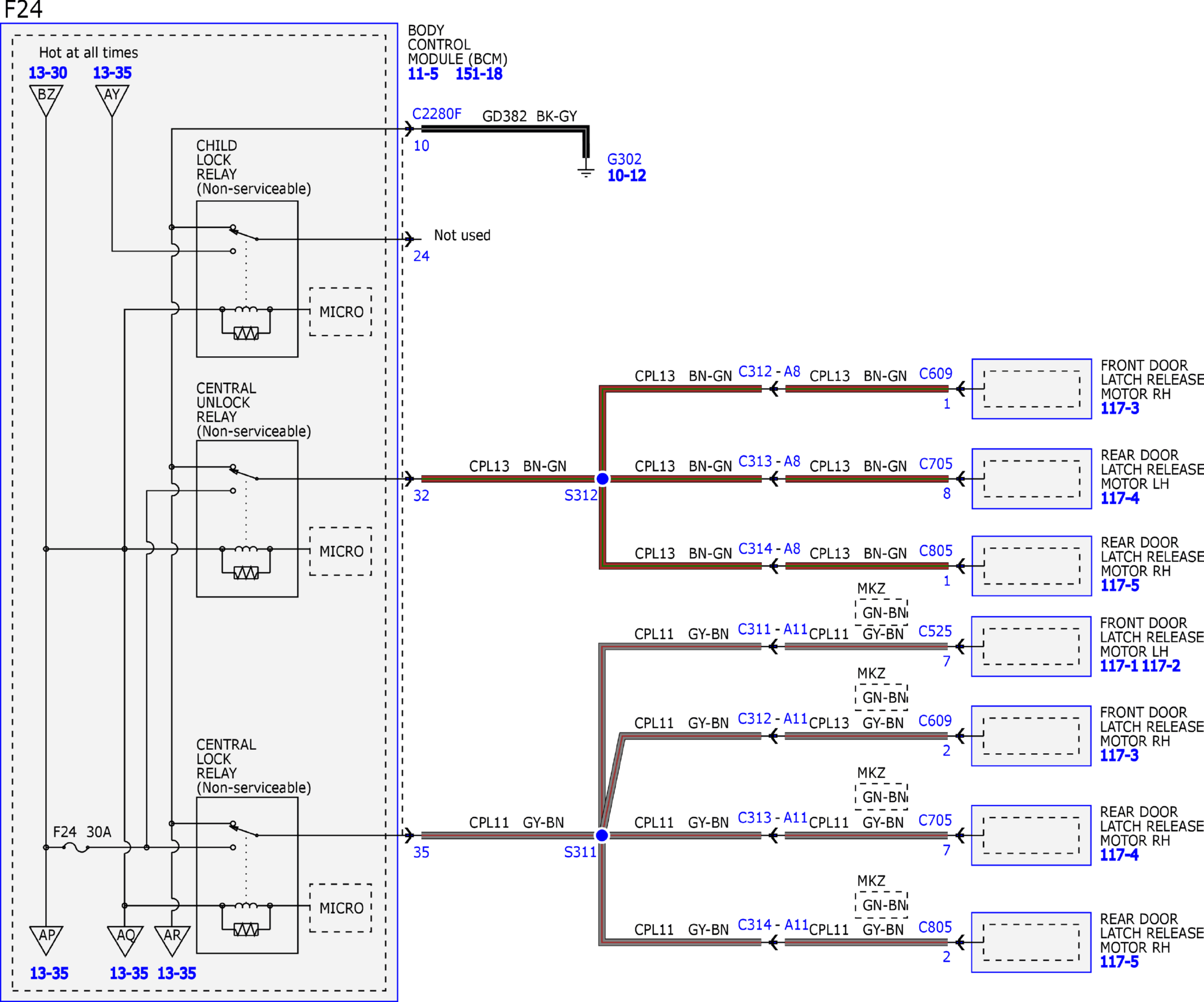1204x1002 pixels.
Task: Click the C705 label above pin 8
Action: 936,464
